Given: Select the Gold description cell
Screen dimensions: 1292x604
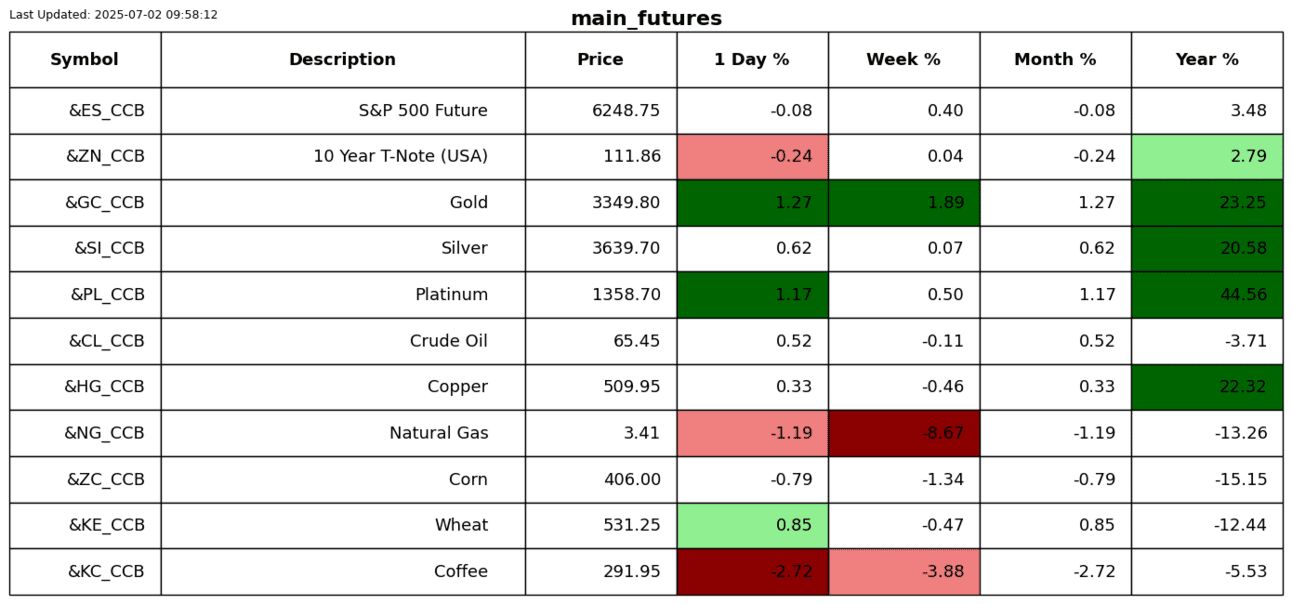Looking at the screenshot, I should (x=469, y=203).
